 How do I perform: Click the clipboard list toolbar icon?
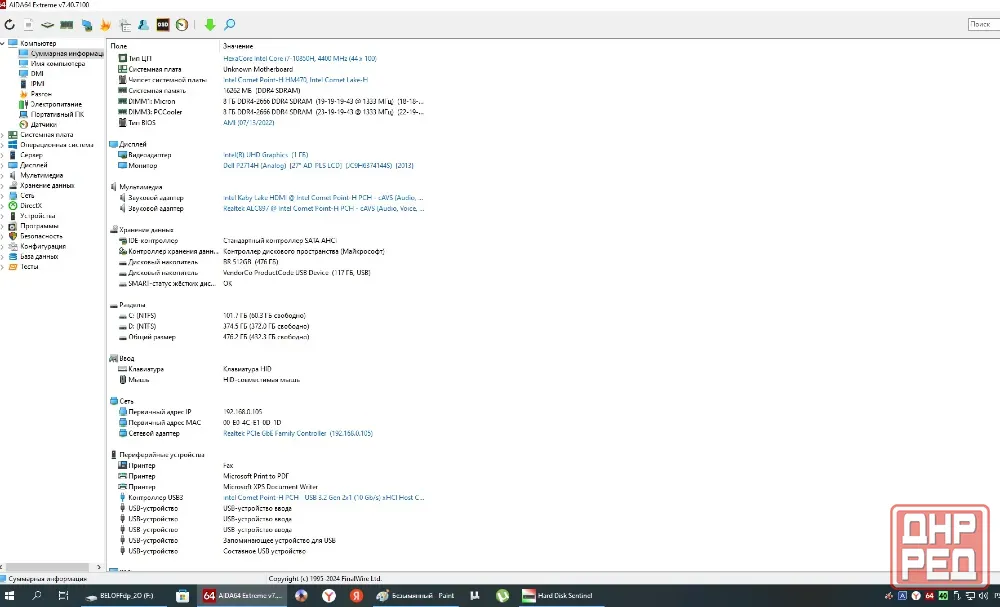coord(125,25)
